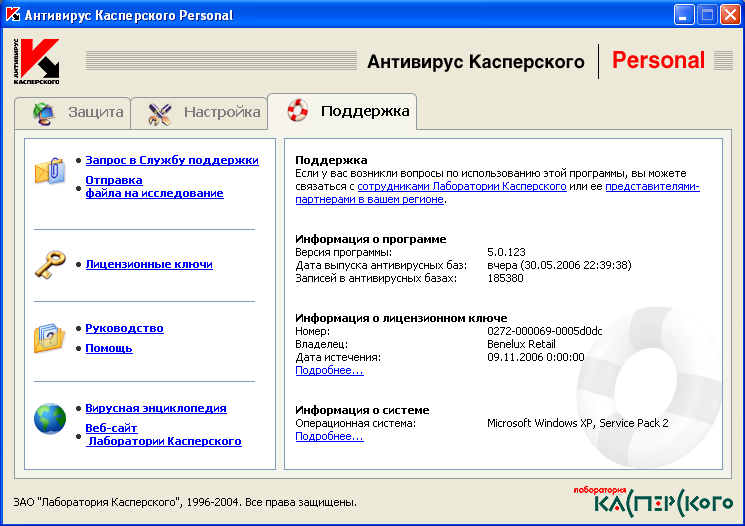Open Запрос в Службу поддержки link

[x=172, y=160]
